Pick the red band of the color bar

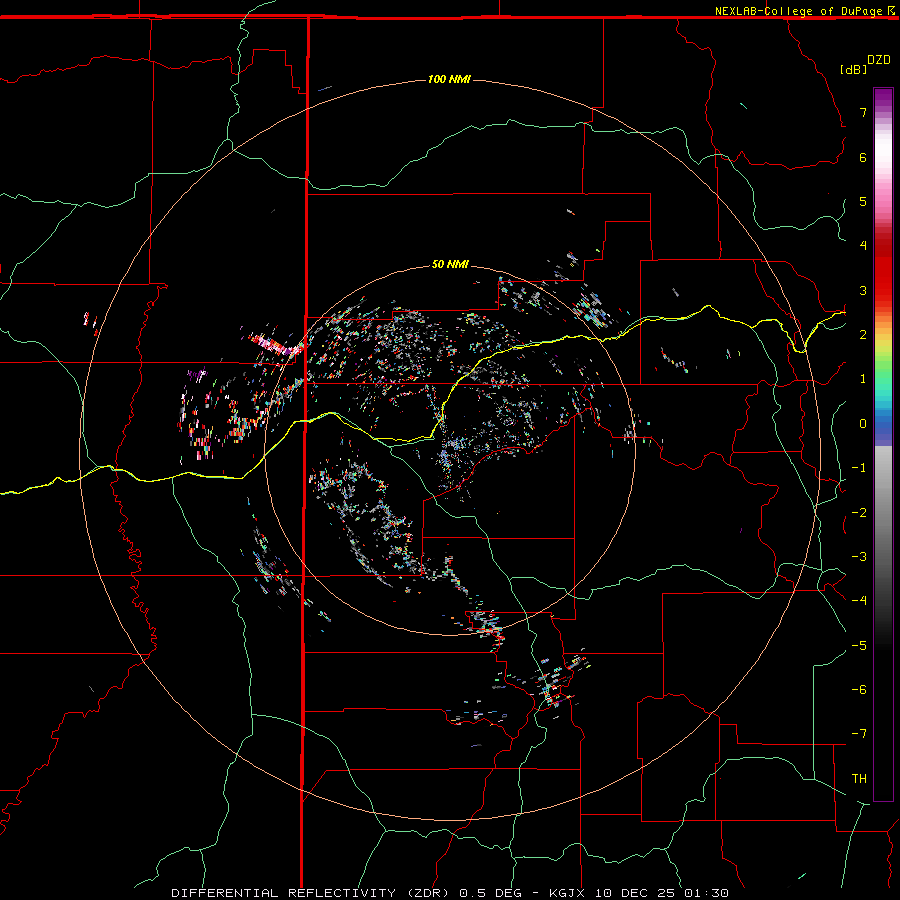point(883,276)
